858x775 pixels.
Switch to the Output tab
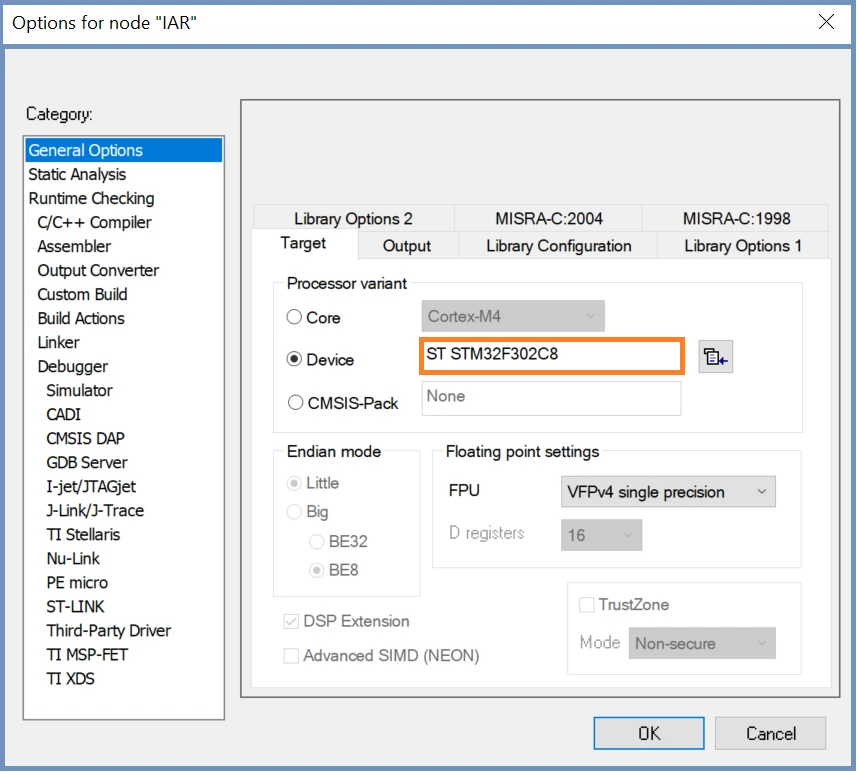(407, 246)
